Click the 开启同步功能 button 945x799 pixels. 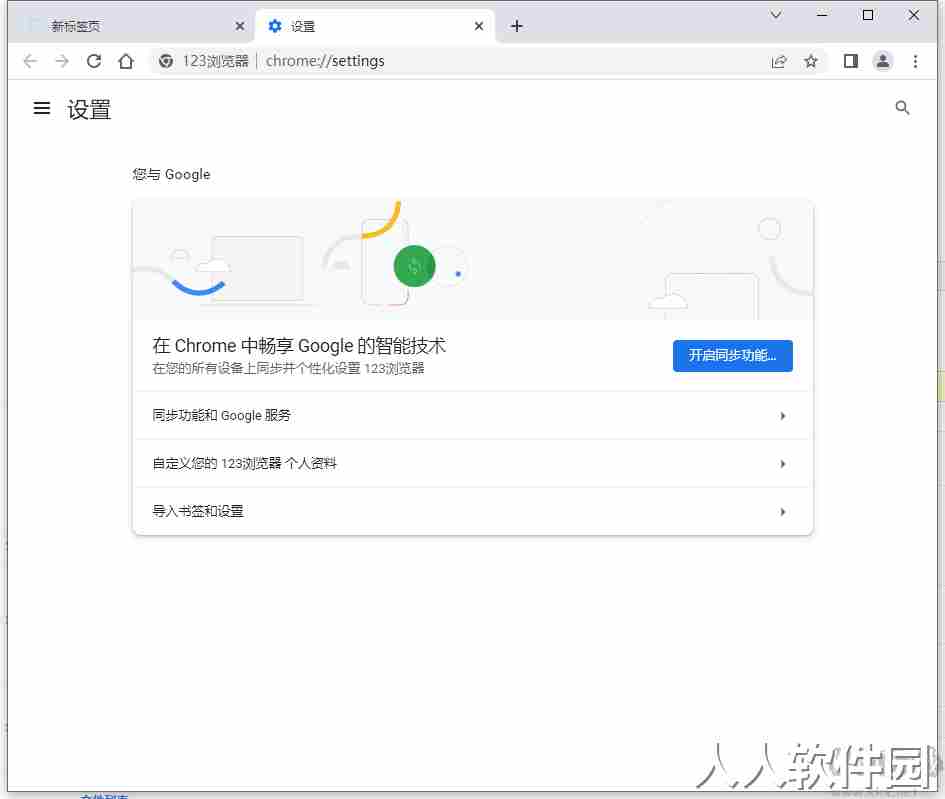(732, 356)
